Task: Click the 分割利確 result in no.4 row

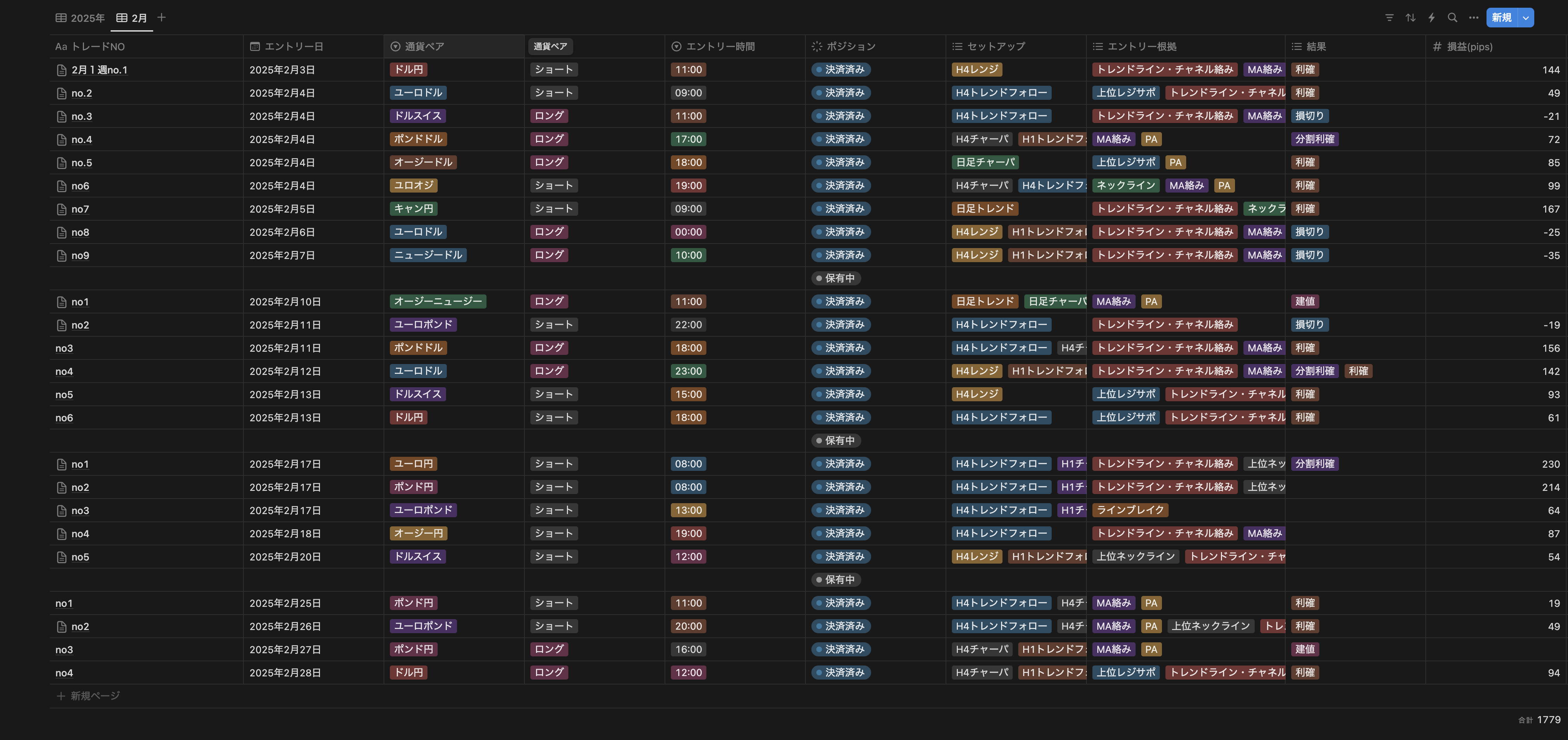Action: [x=1315, y=139]
